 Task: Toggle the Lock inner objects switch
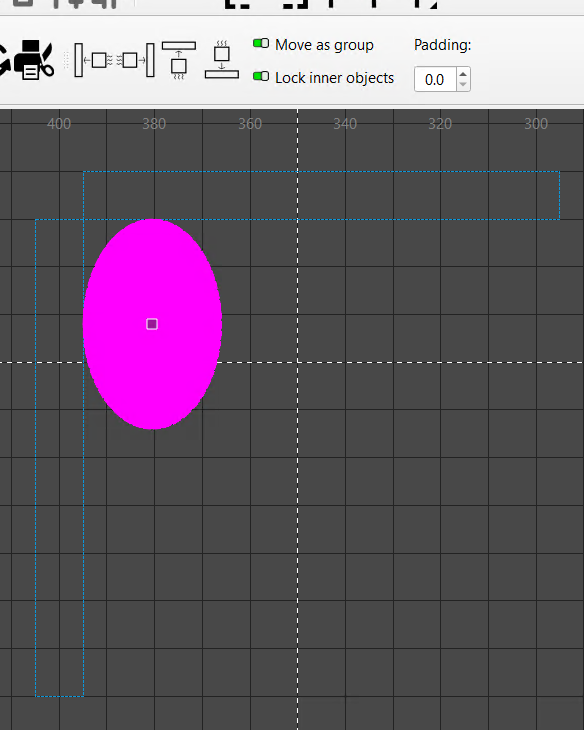click(x=261, y=76)
